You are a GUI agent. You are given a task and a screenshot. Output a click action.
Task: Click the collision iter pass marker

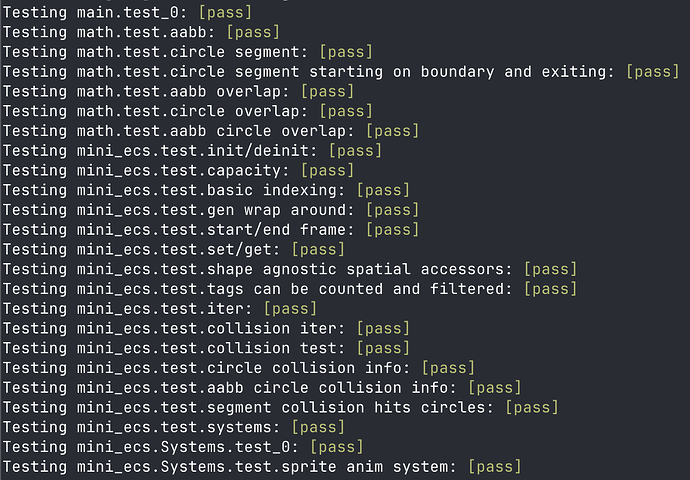click(383, 329)
